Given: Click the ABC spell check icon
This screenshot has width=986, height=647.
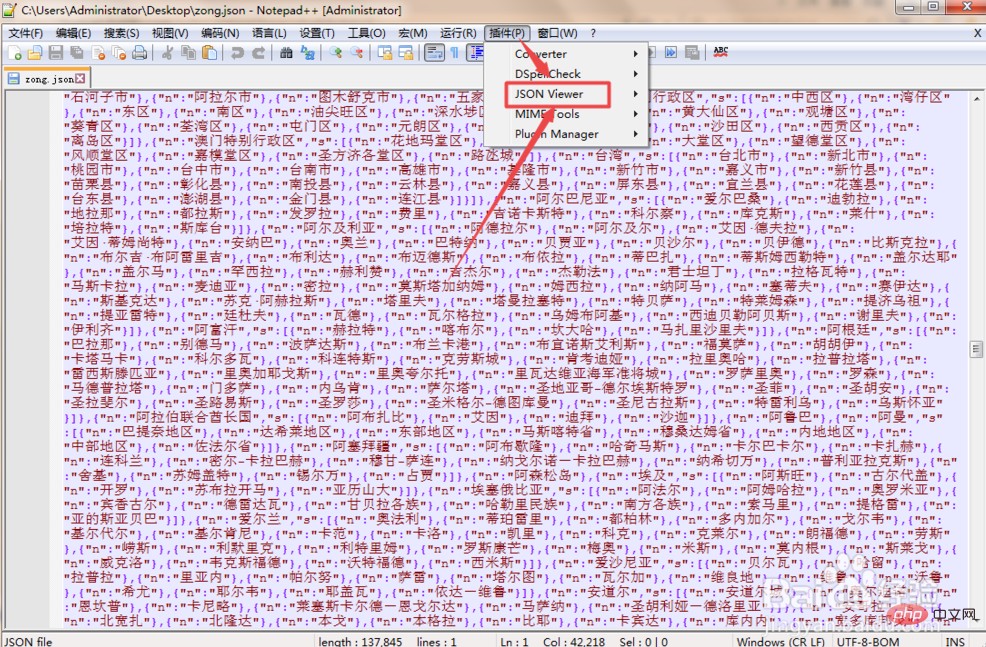Looking at the screenshot, I should pos(720,52).
